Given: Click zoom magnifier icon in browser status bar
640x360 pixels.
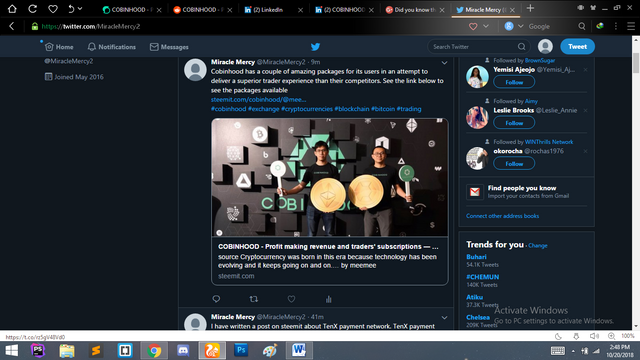Looking at the screenshot, I should (611, 336).
